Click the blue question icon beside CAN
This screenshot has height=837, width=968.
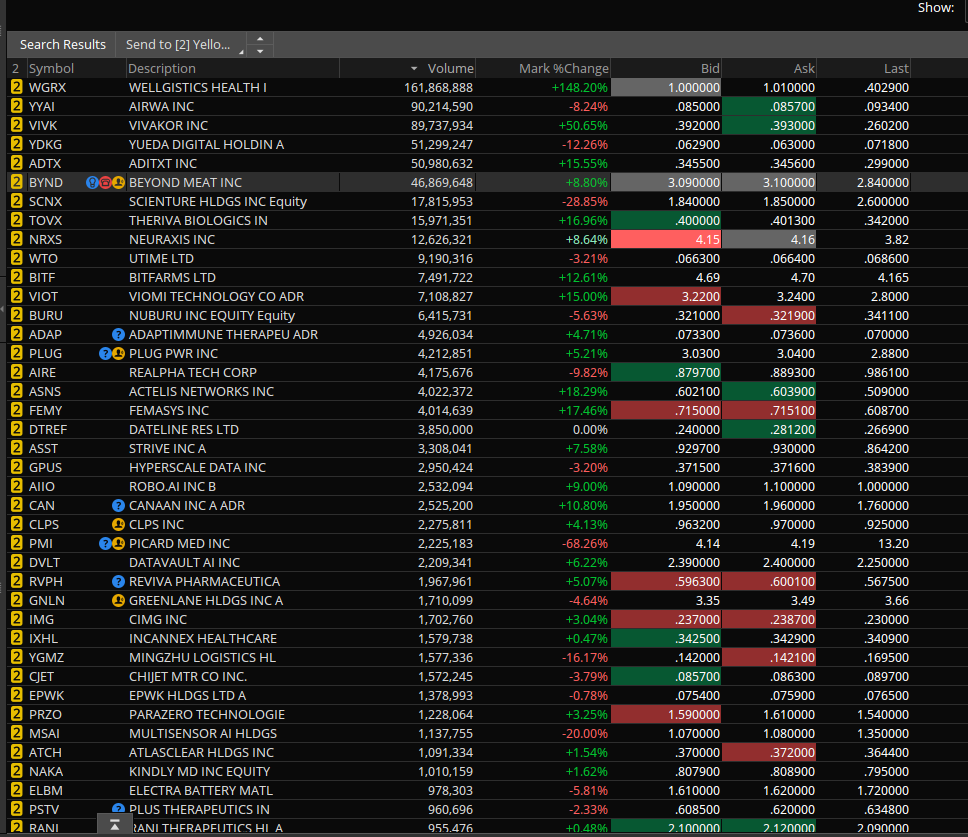tap(119, 506)
